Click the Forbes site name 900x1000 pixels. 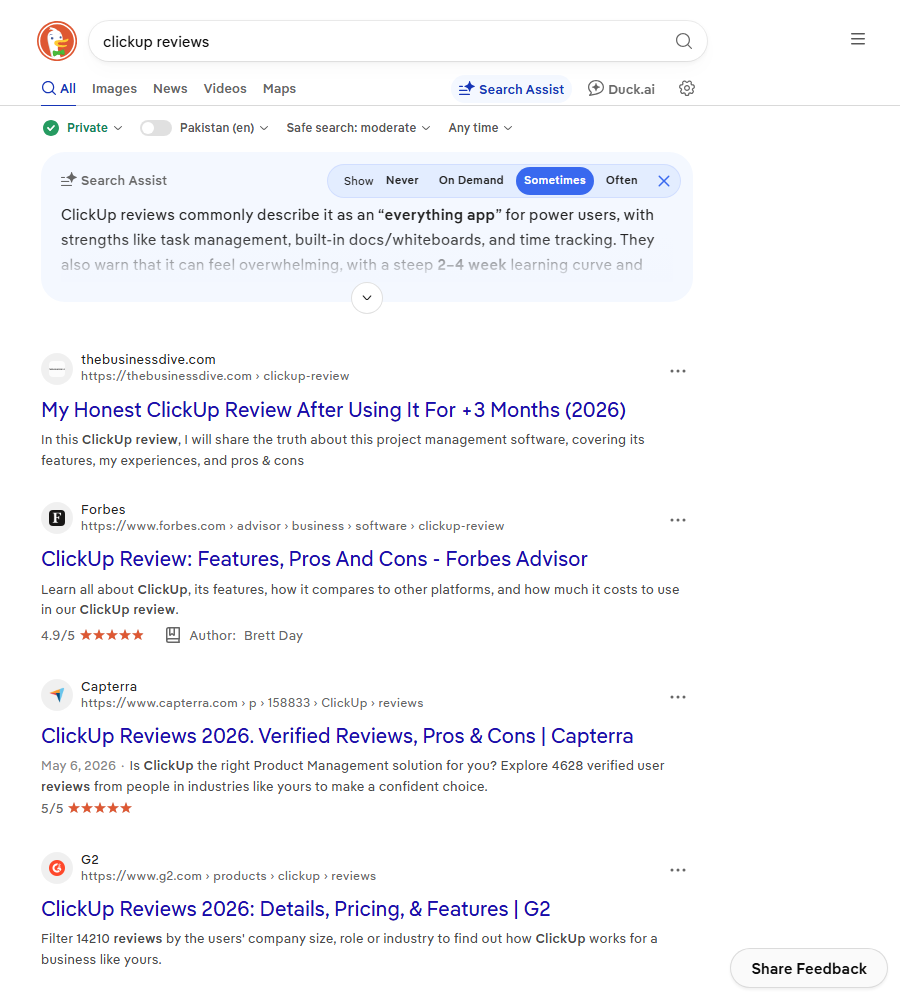(x=103, y=510)
